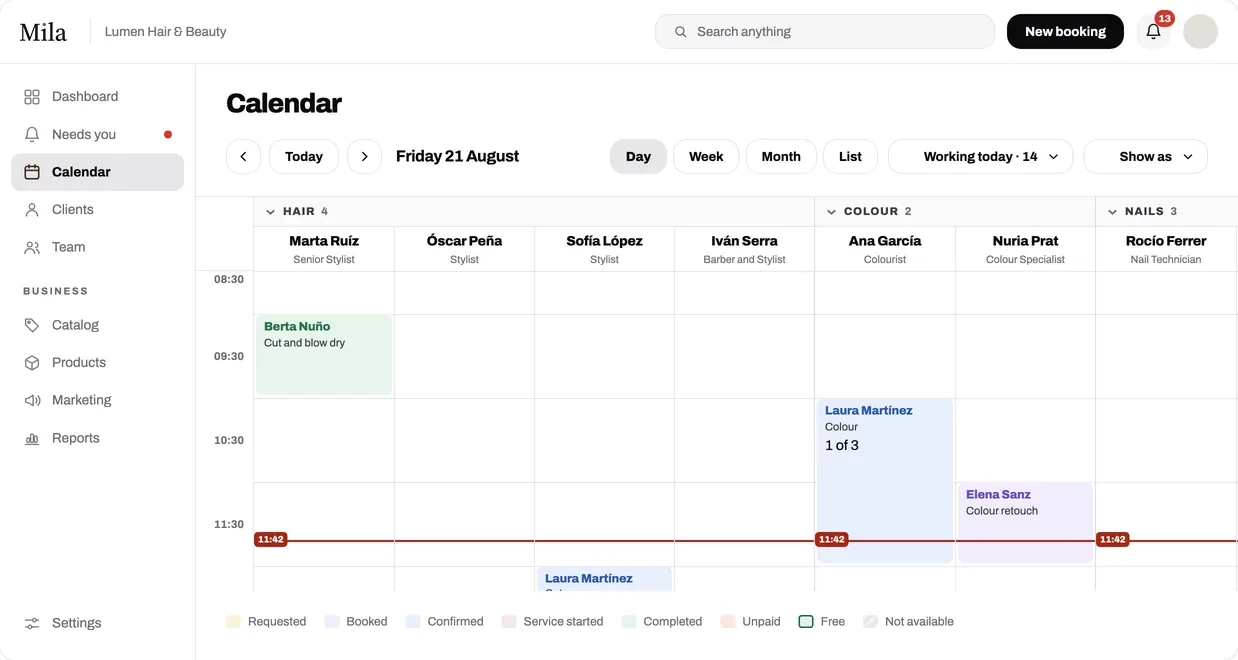Open the Show as dropdown
The height and width of the screenshot is (660, 1238).
[x=1145, y=156]
